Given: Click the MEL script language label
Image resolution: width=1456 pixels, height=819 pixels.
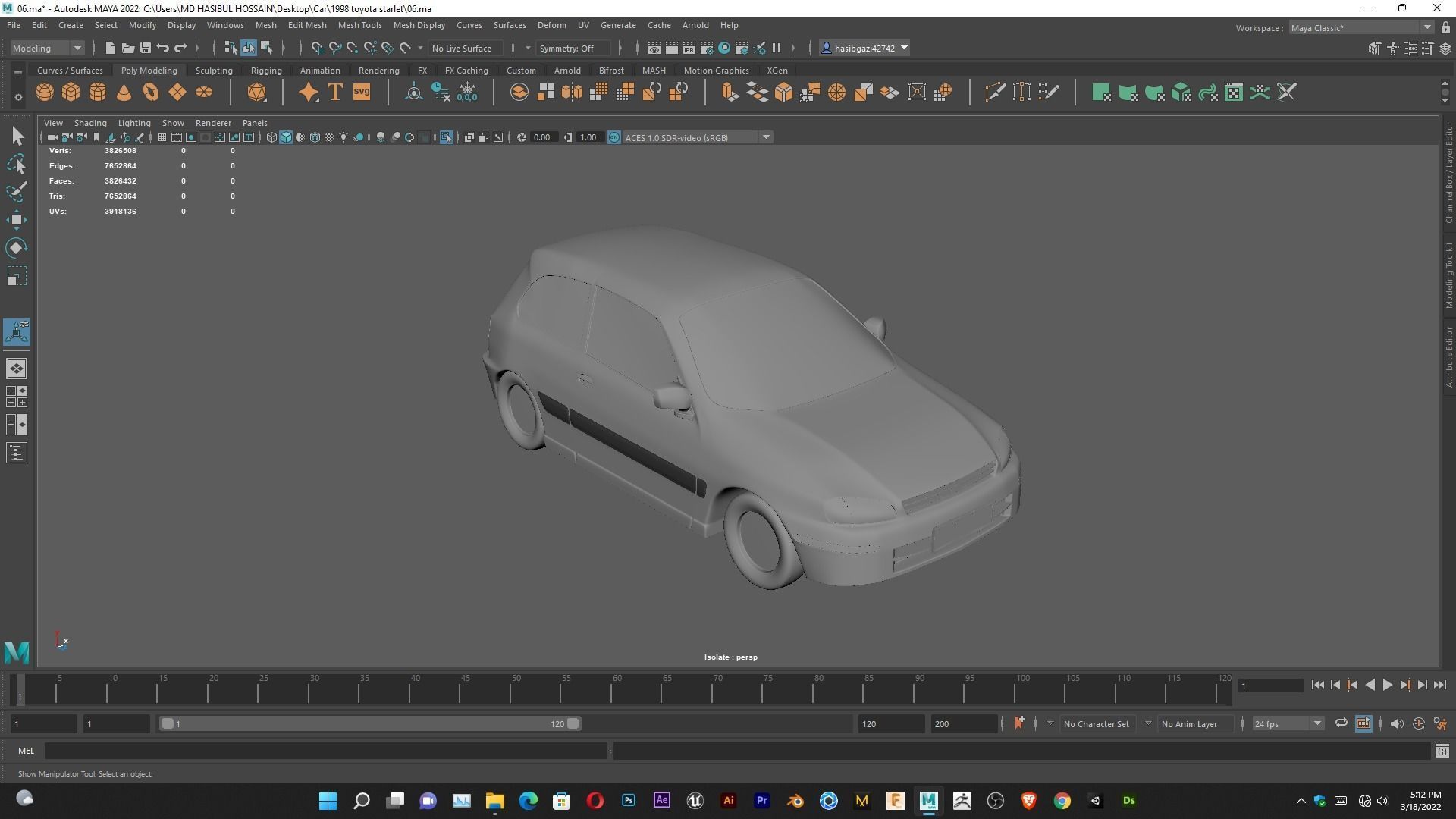Looking at the screenshot, I should (x=27, y=751).
